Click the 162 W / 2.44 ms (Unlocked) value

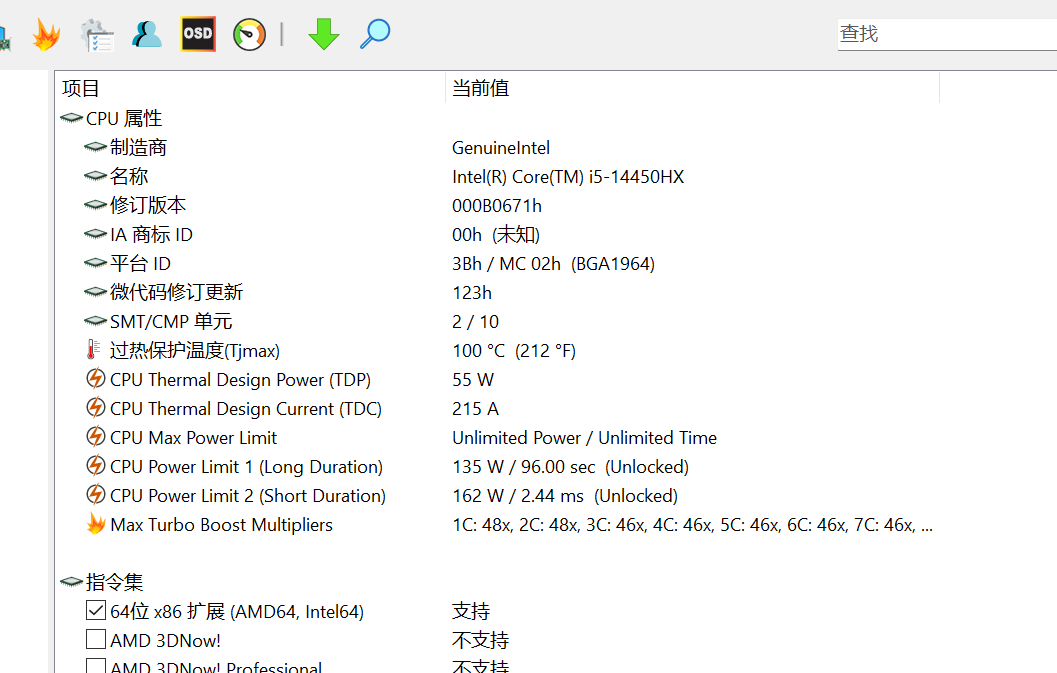565,496
